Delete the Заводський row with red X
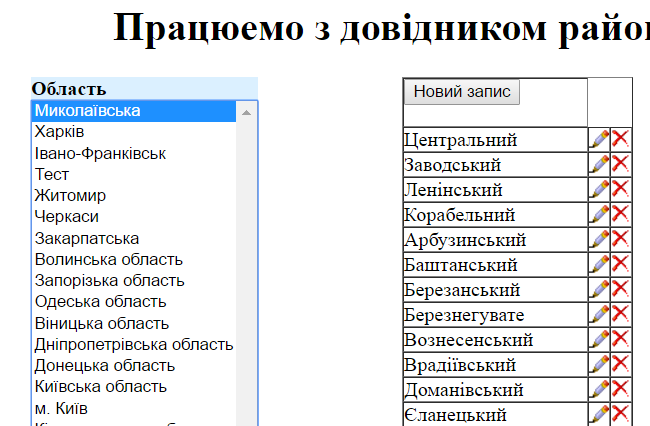The width and height of the screenshot is (650, 426). coord(620,164)
